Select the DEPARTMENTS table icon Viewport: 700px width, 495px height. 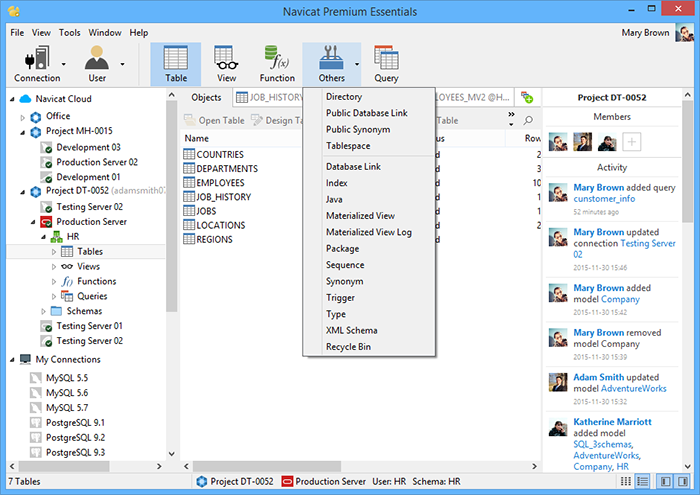tap(189, 168)
